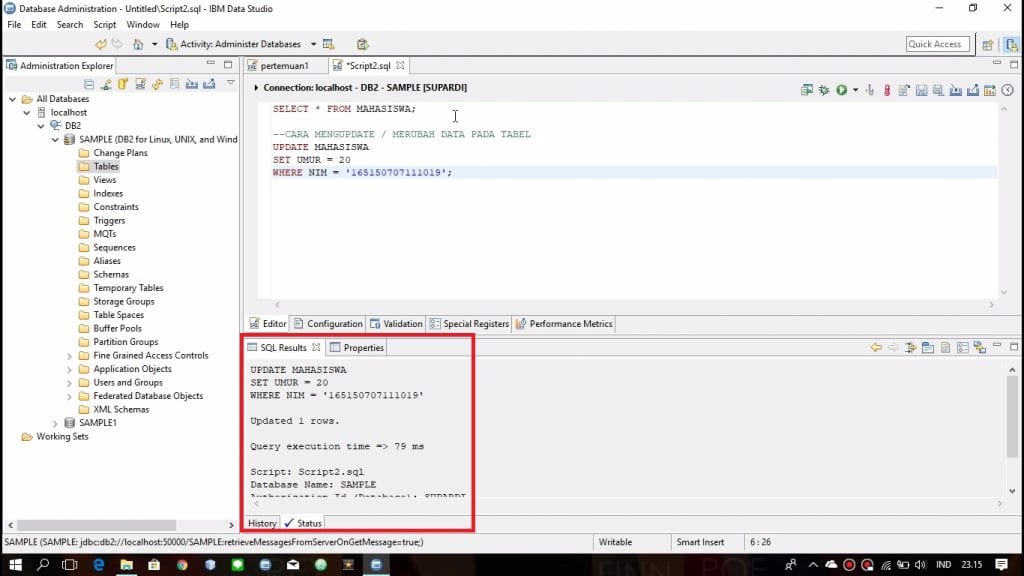Click the debug bug icon in editor toolbar

coord(824,90)
